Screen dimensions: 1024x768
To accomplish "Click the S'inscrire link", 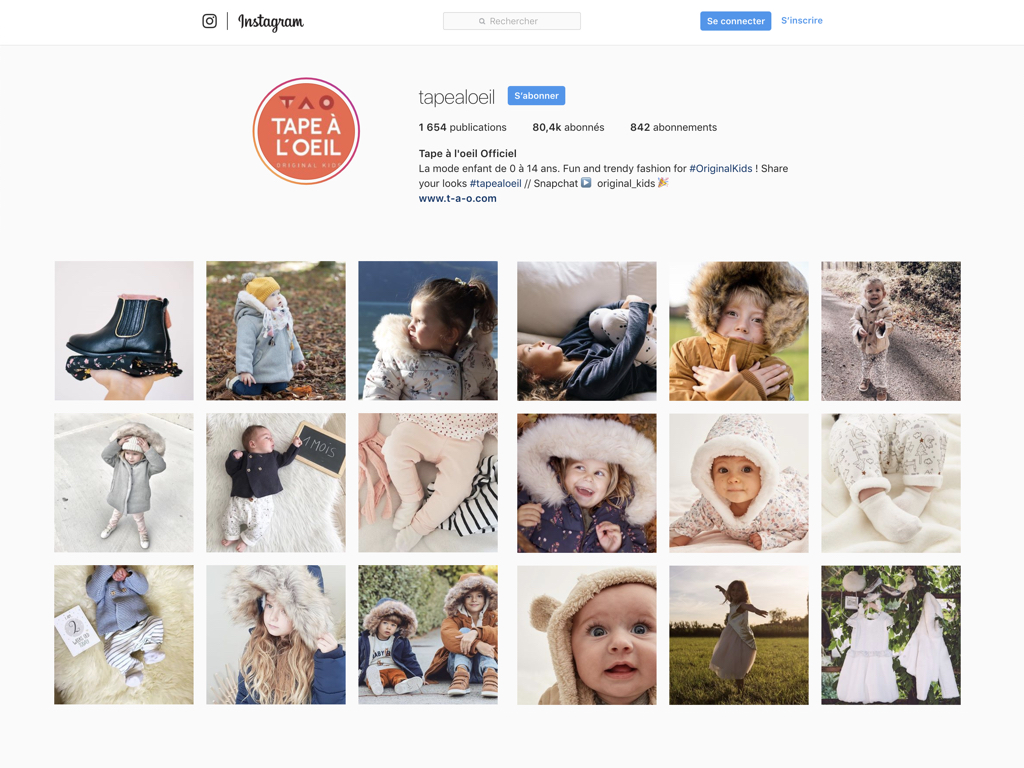I will (801, 21).
